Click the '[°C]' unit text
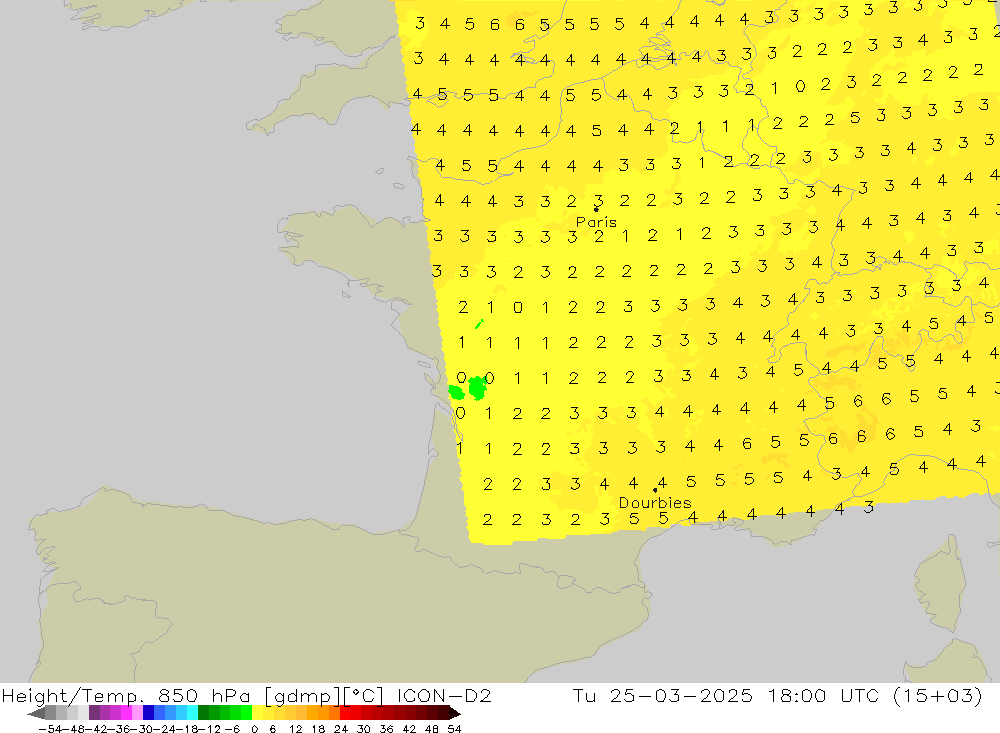 (x=364, y=696)
